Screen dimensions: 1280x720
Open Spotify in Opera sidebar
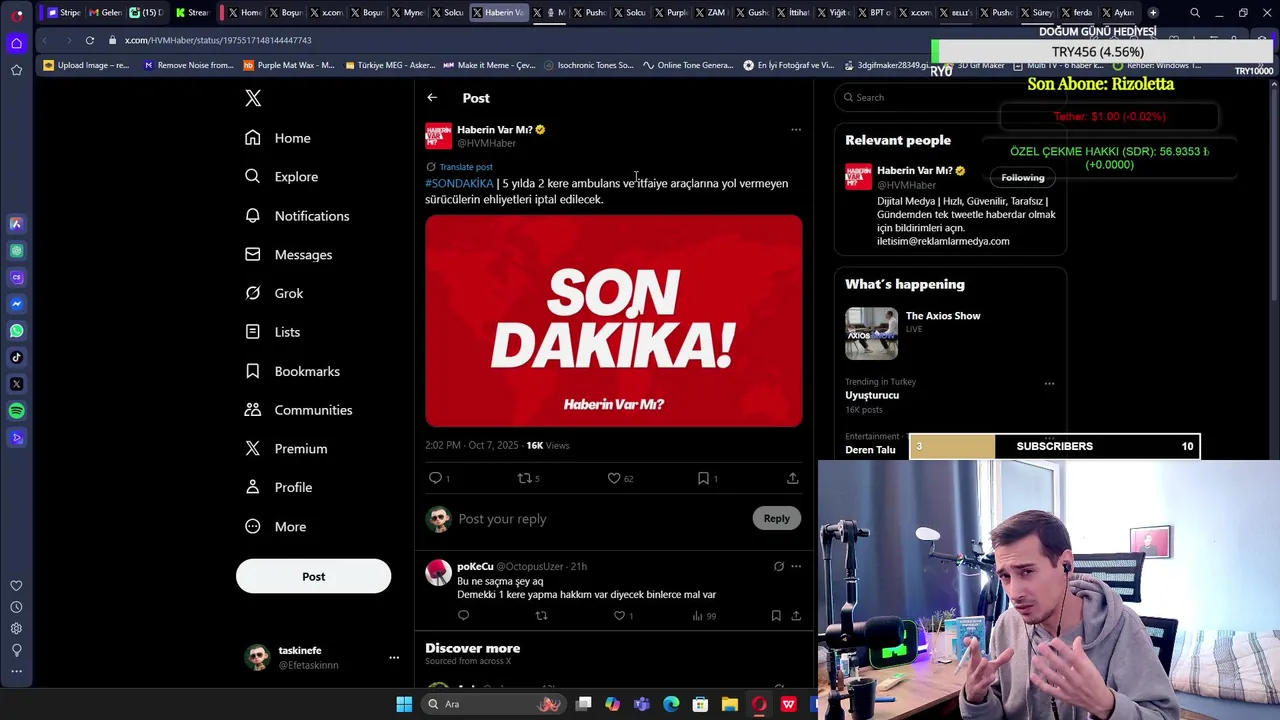click(x=16, y=411)
